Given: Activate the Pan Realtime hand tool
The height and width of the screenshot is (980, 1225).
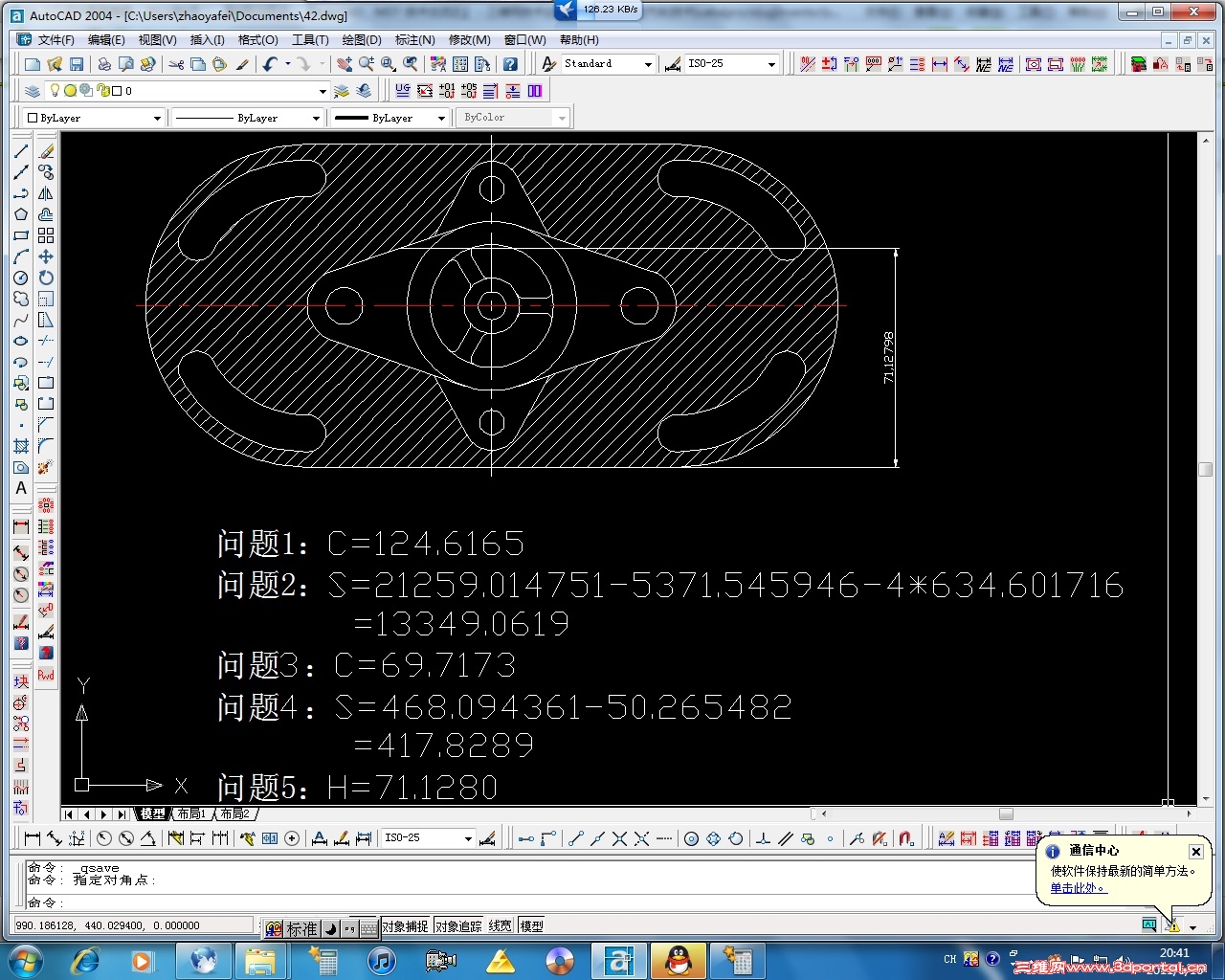Looking at the screenshot, I should pos(345,64).
